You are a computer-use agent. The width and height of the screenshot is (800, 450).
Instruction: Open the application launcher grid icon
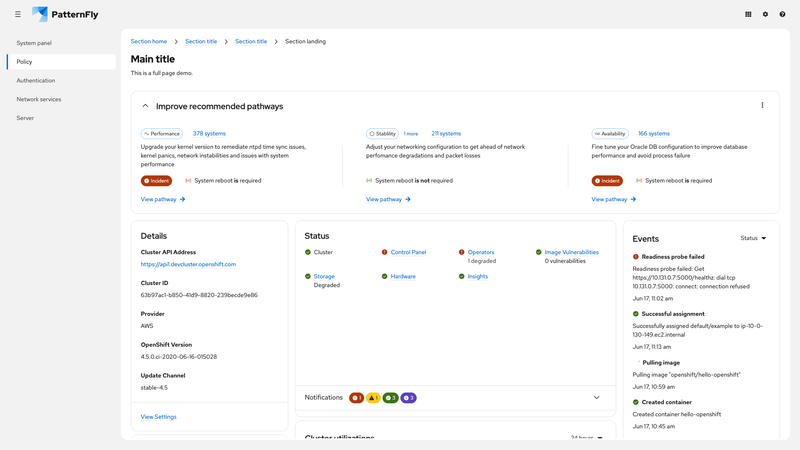coord(748,14)
